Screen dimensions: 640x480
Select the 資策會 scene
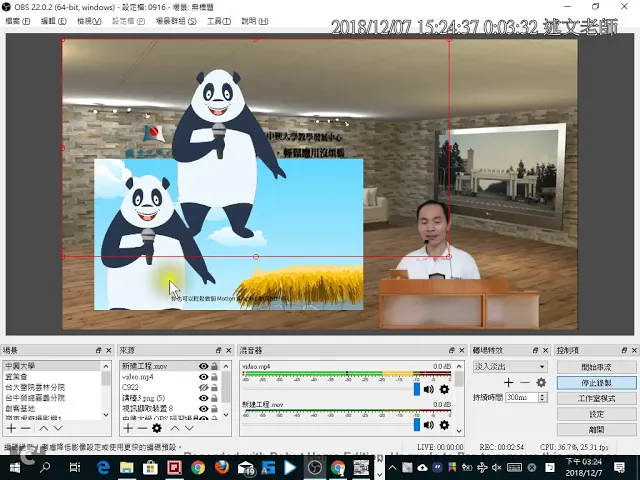pyautogui.click(x=52, y=377)
